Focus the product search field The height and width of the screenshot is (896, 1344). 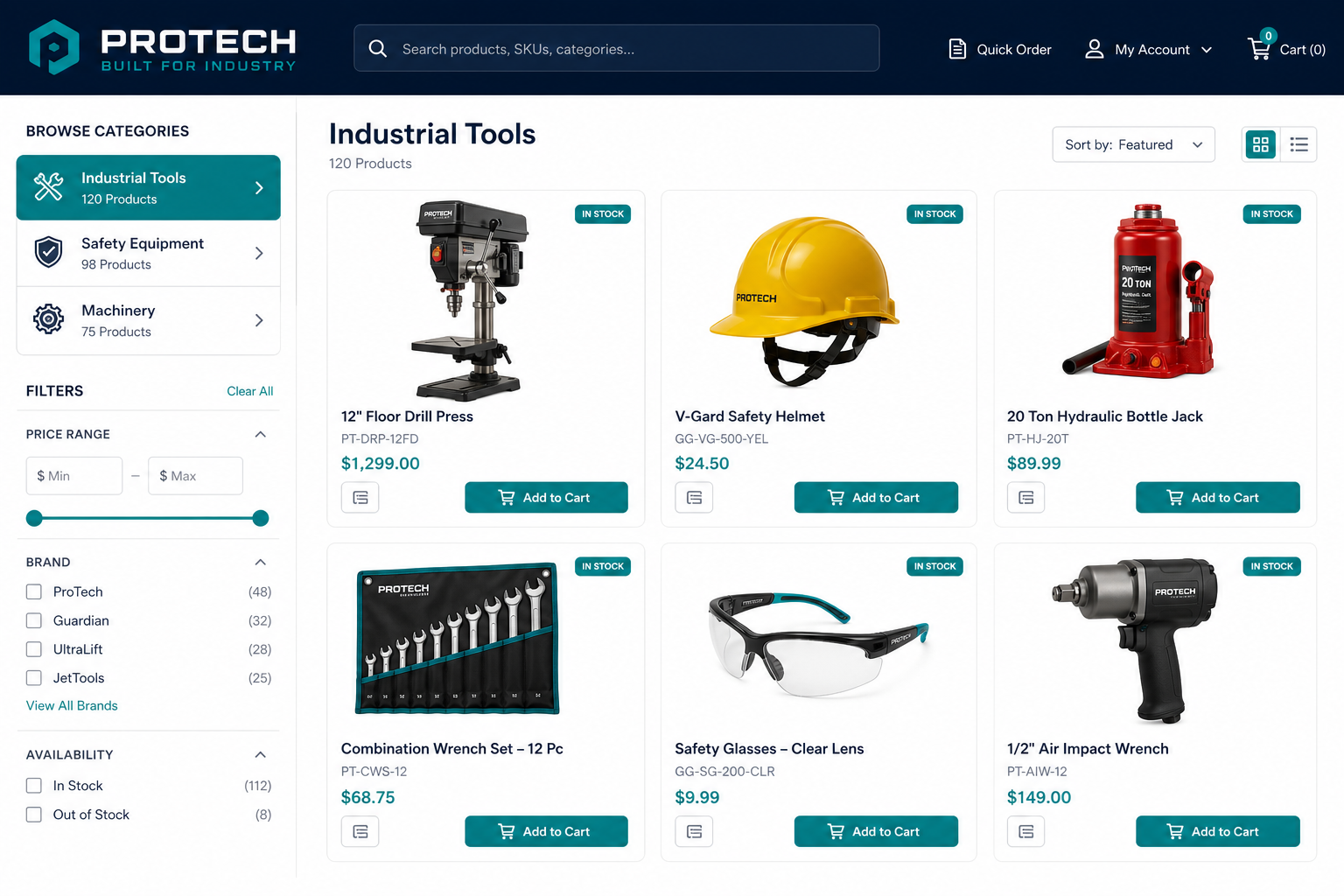(x=617, y=48)
